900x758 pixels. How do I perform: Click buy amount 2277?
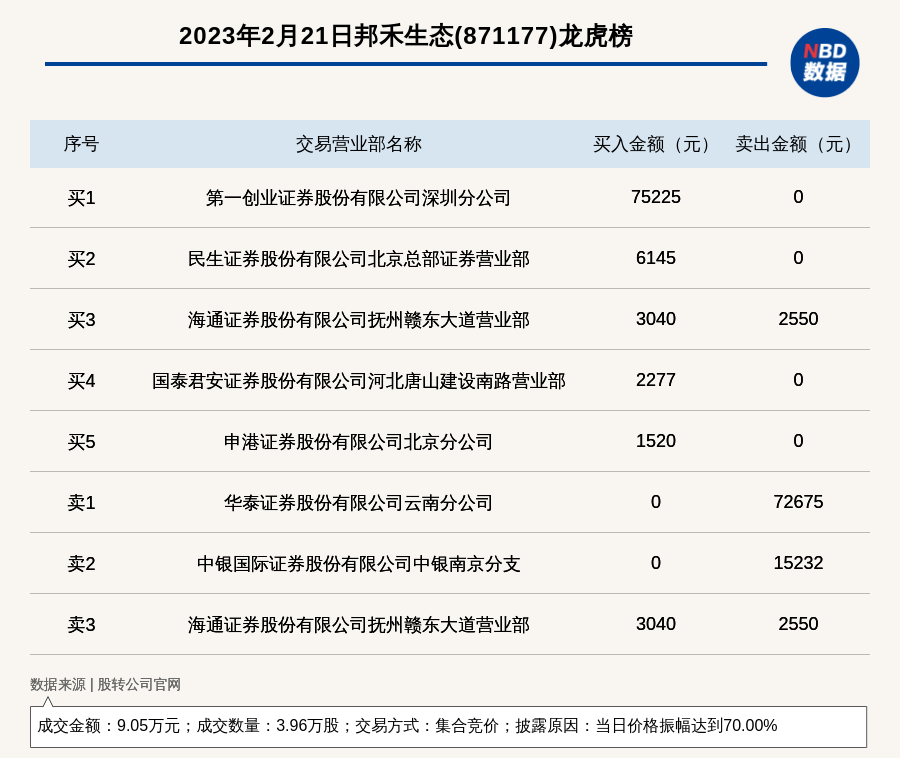coord(655,380)
